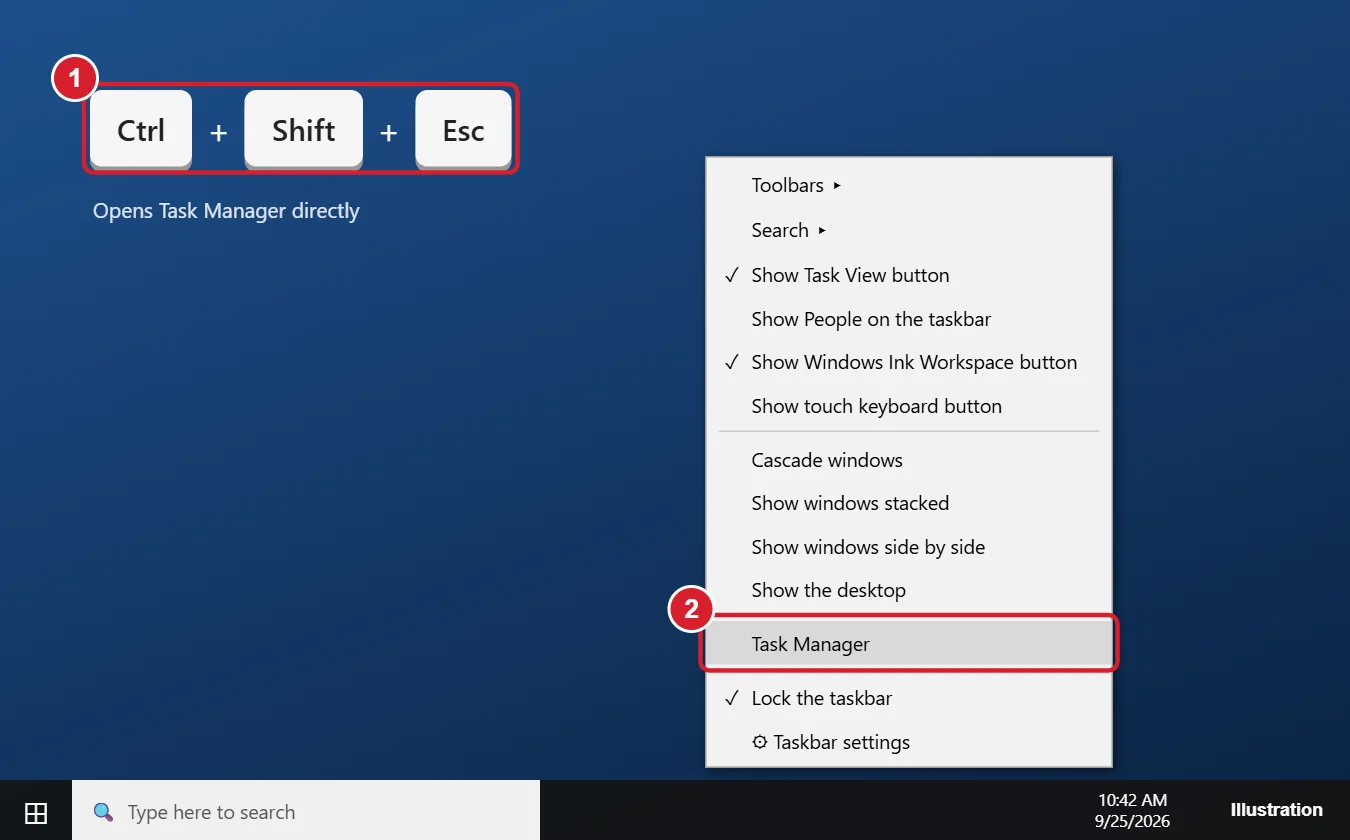This screenshot has width=1350, height=840.
Task: Open the taskbar clock and date
Action: click(x=1132, y=810)
